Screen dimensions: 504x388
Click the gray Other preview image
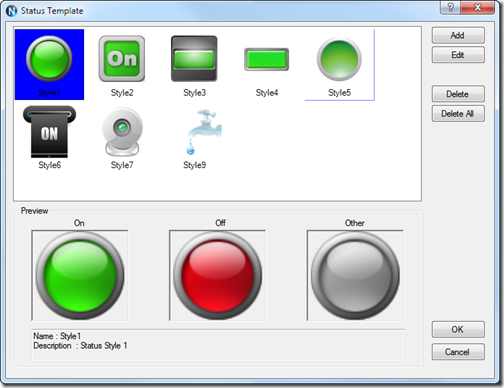[x=355, y=275]
